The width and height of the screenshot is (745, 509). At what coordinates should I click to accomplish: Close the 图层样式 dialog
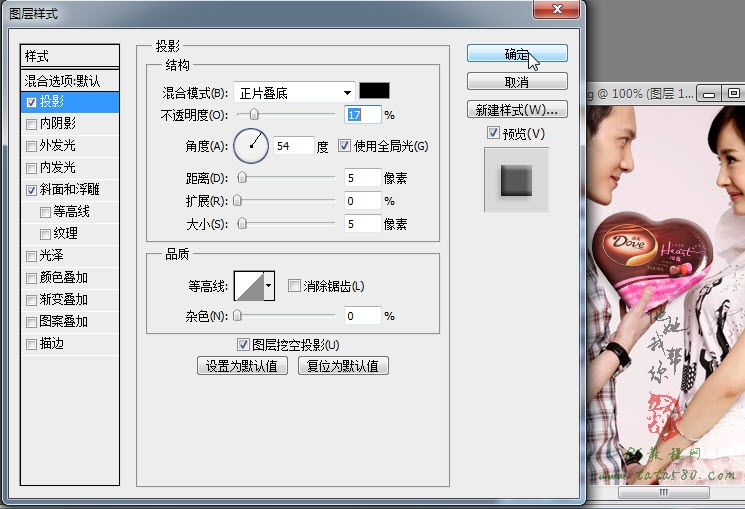(x=557, y=9)
